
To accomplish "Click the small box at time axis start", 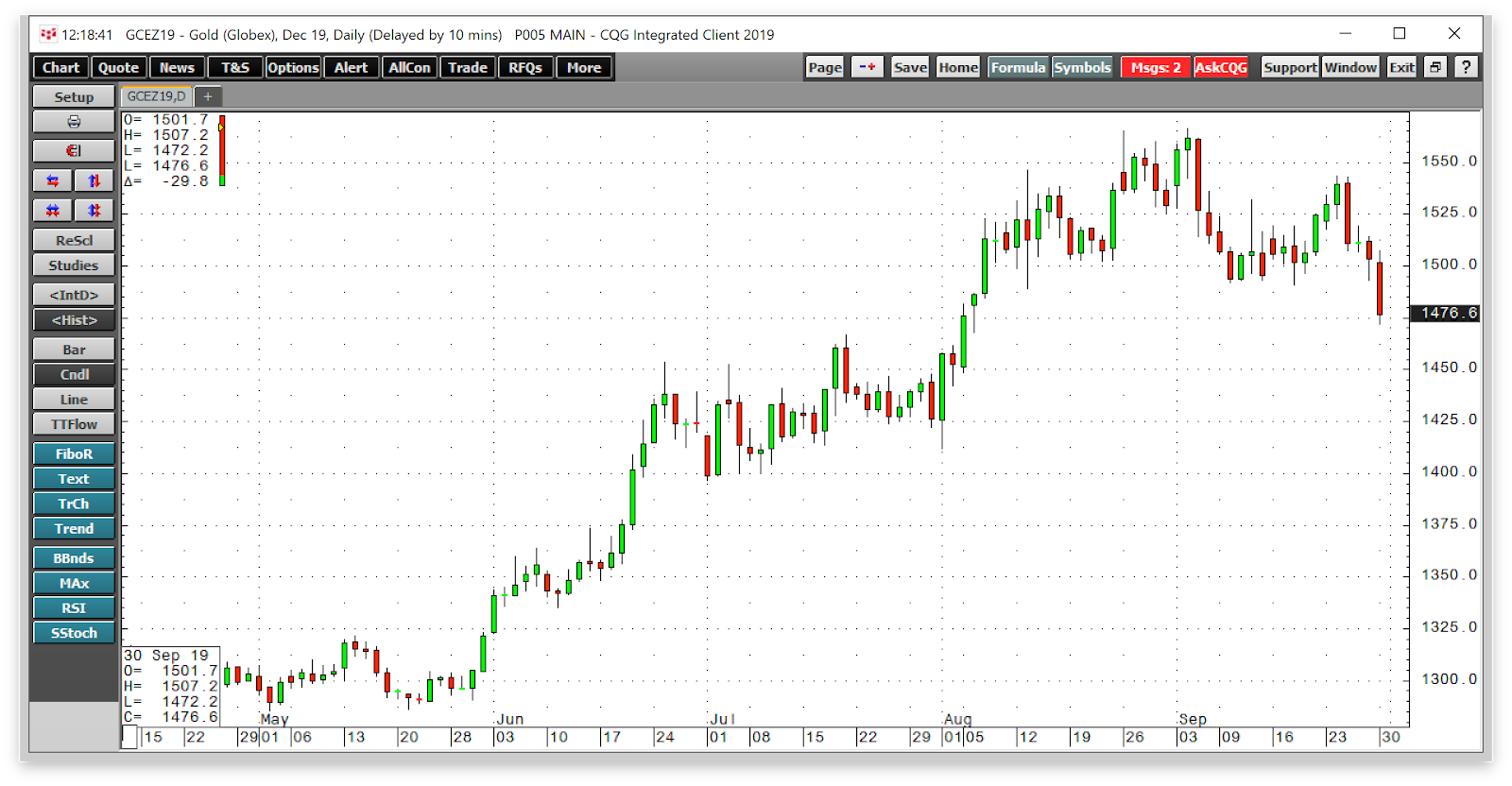I will click(x=129, y=737).
